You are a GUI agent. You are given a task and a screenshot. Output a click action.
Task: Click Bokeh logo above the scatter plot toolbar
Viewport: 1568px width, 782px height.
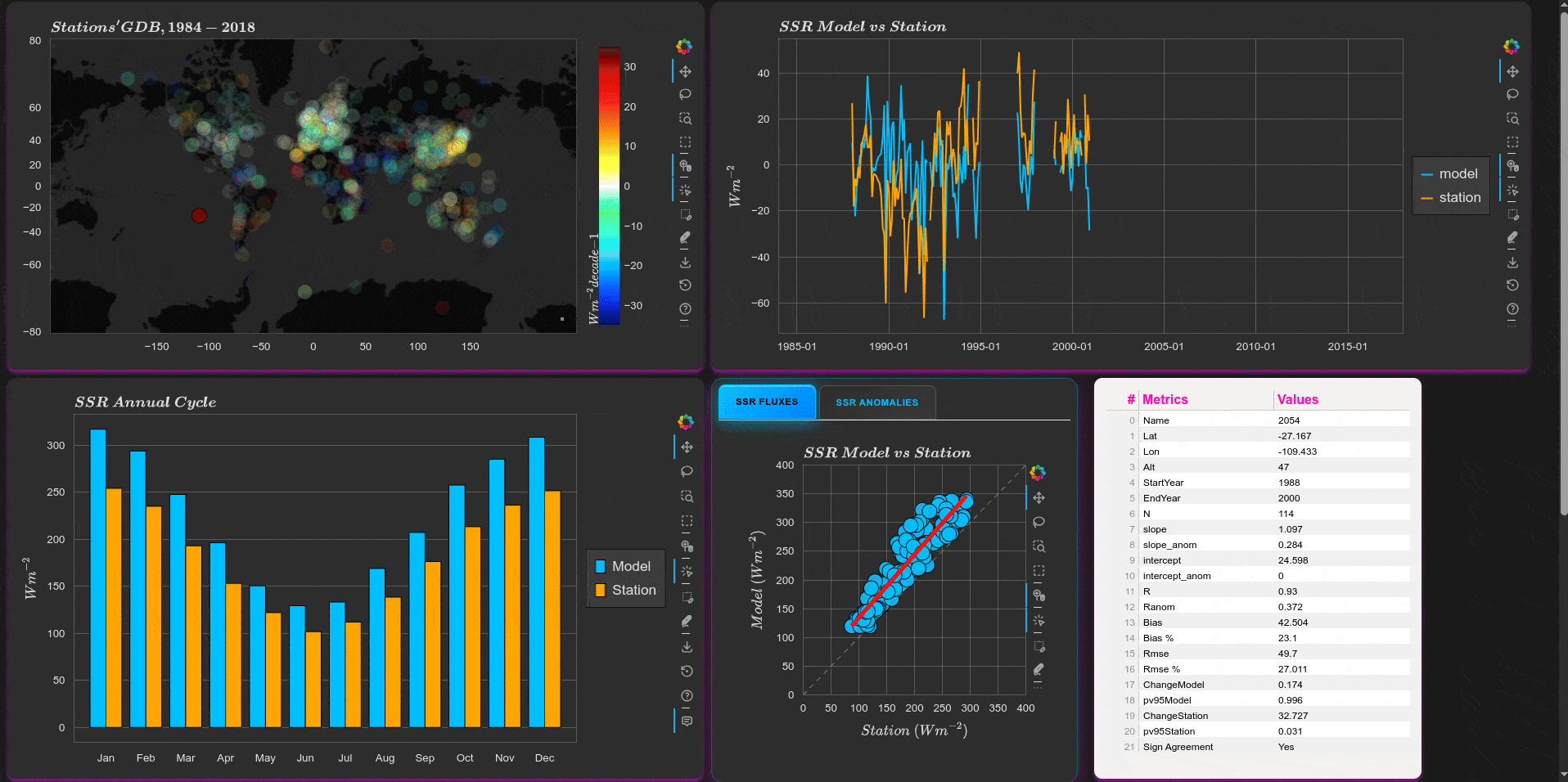tap(1038, 473)
